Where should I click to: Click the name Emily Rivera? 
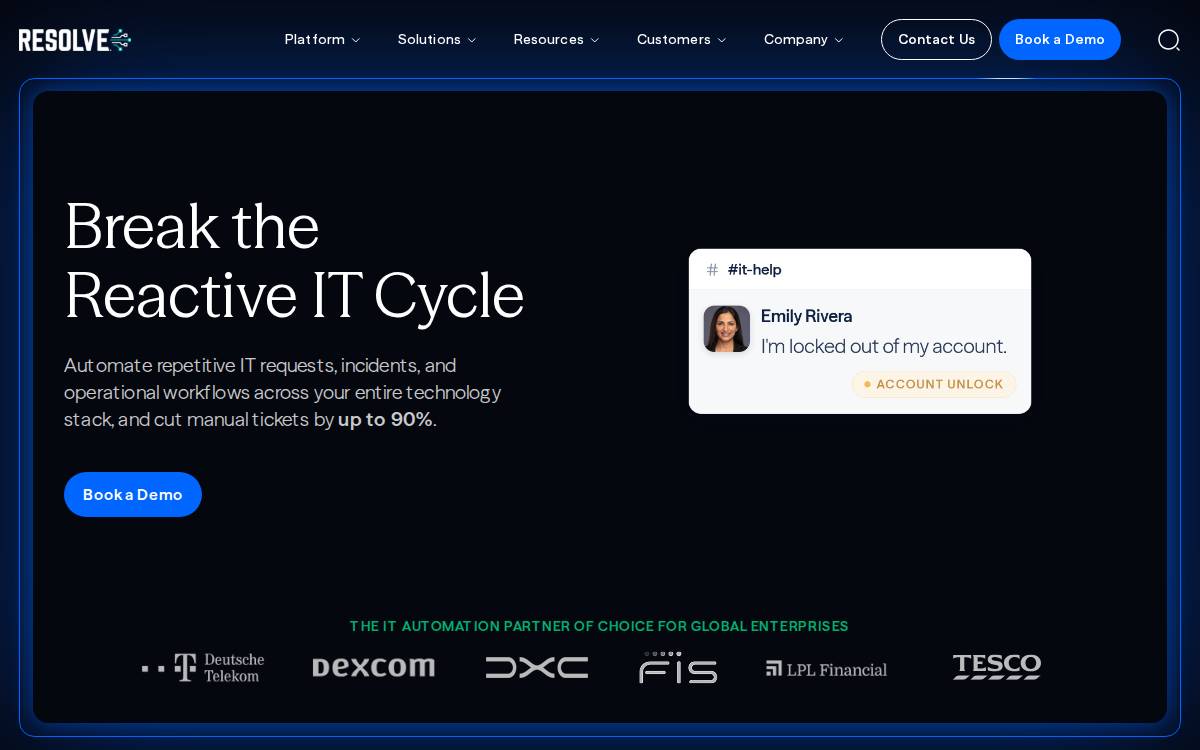pos(806,316)
